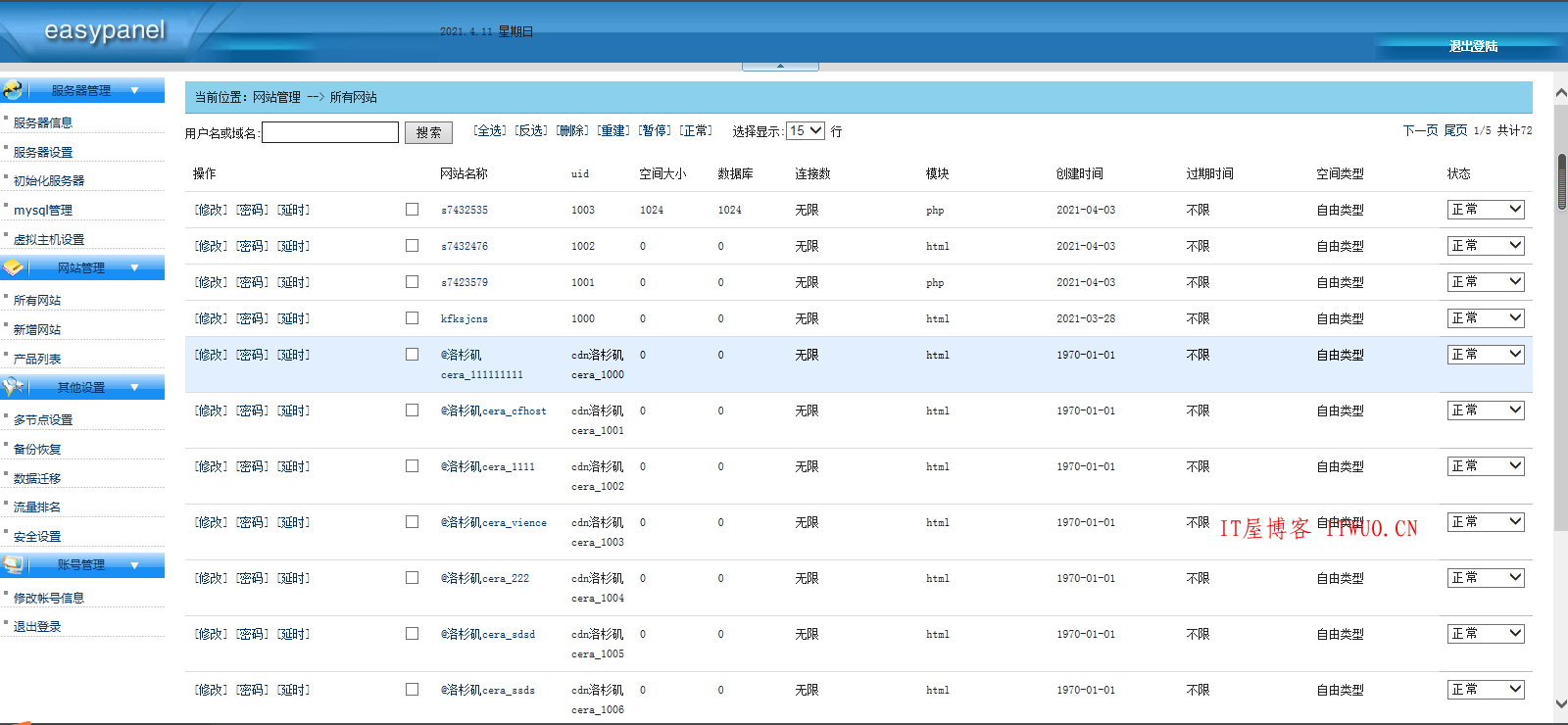Open rows-per-page dropdown showing 15
This screenshot has width=1568, height=725.
pos(806,130)
